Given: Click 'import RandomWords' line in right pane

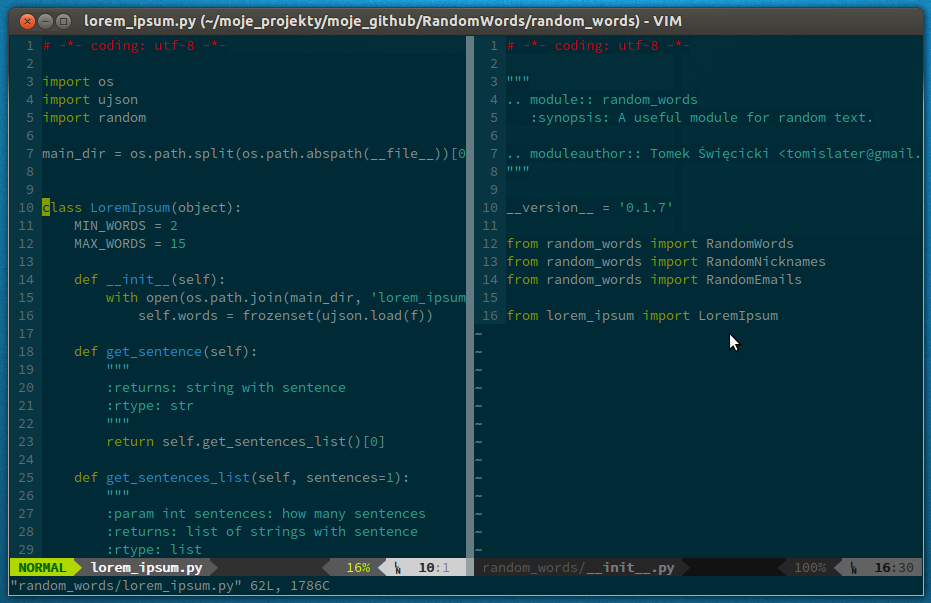Looking at the screenshot, I should 650,244.
